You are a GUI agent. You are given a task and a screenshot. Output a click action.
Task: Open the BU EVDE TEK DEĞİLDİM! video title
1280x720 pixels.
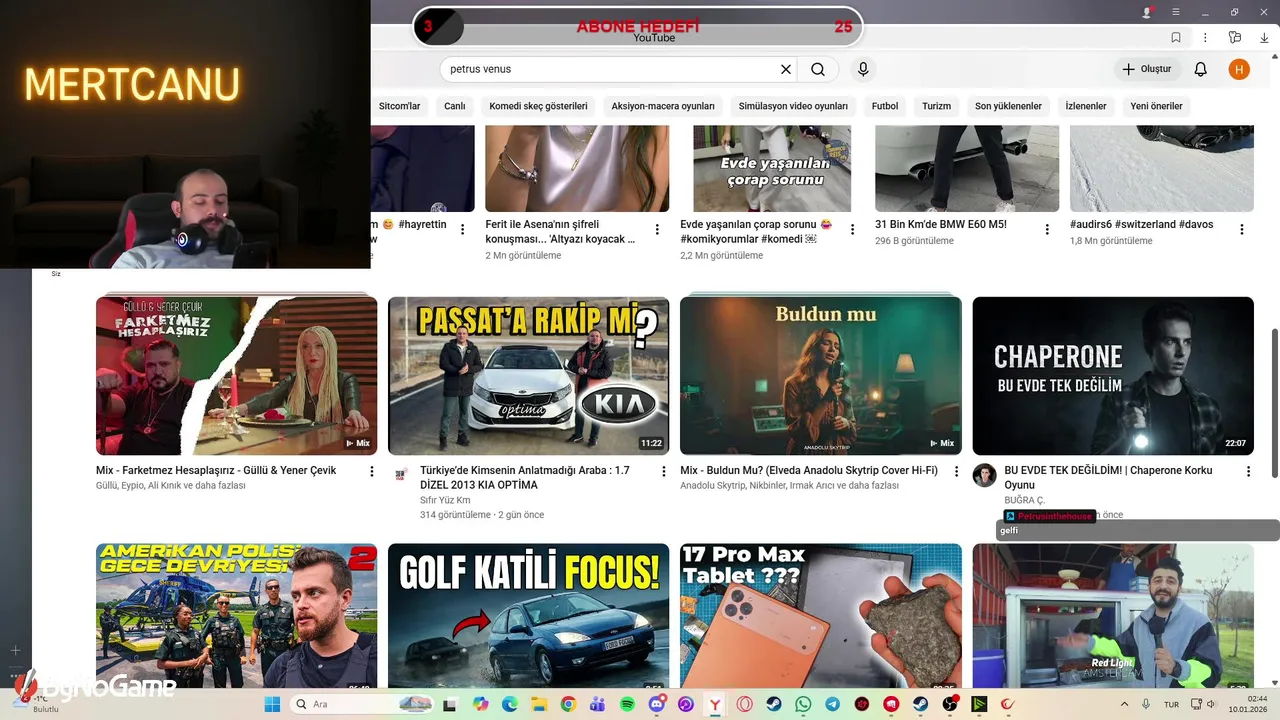click(x=1108, y=477)
